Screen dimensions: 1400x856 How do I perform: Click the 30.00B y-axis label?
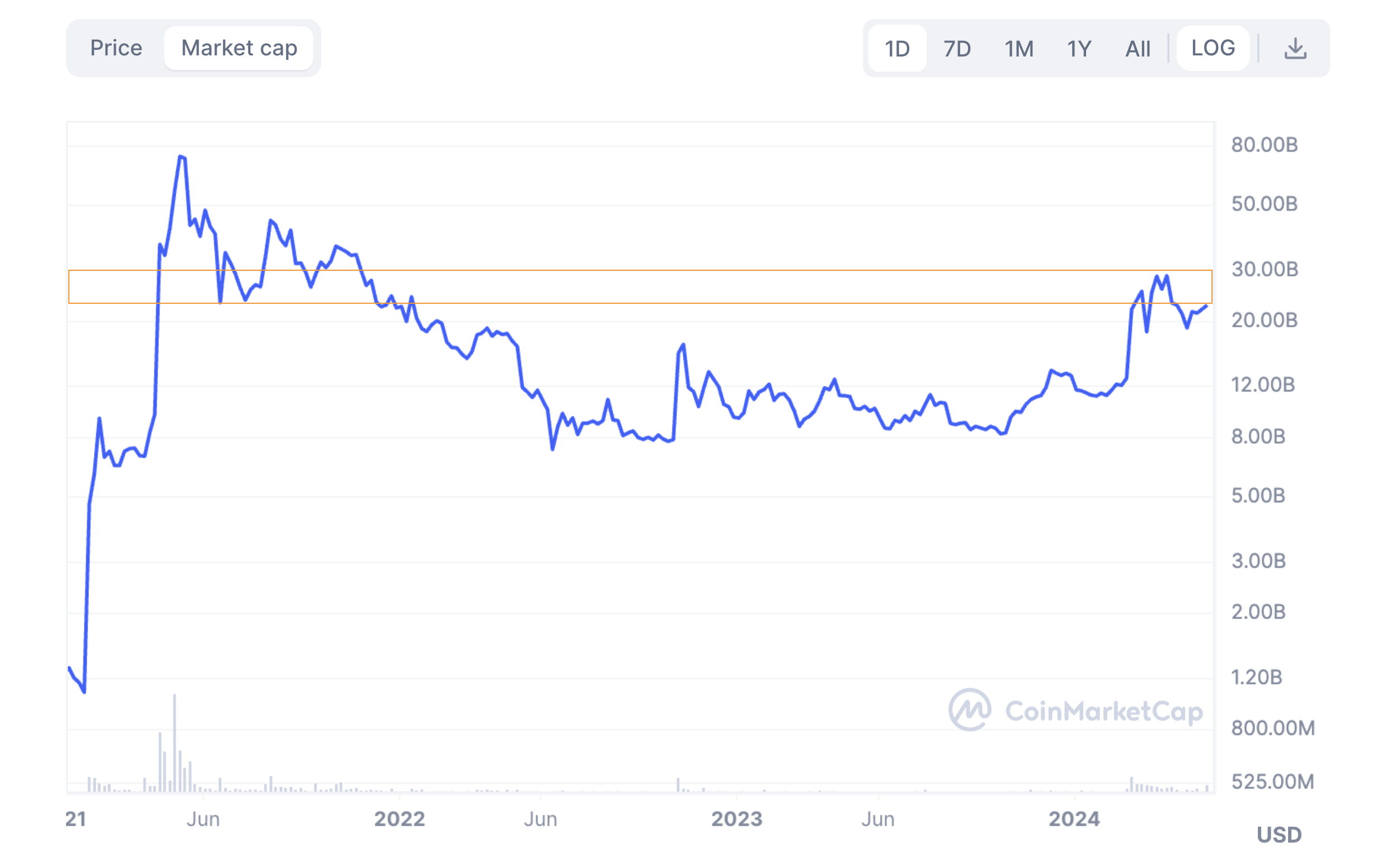coord(1264,269)
